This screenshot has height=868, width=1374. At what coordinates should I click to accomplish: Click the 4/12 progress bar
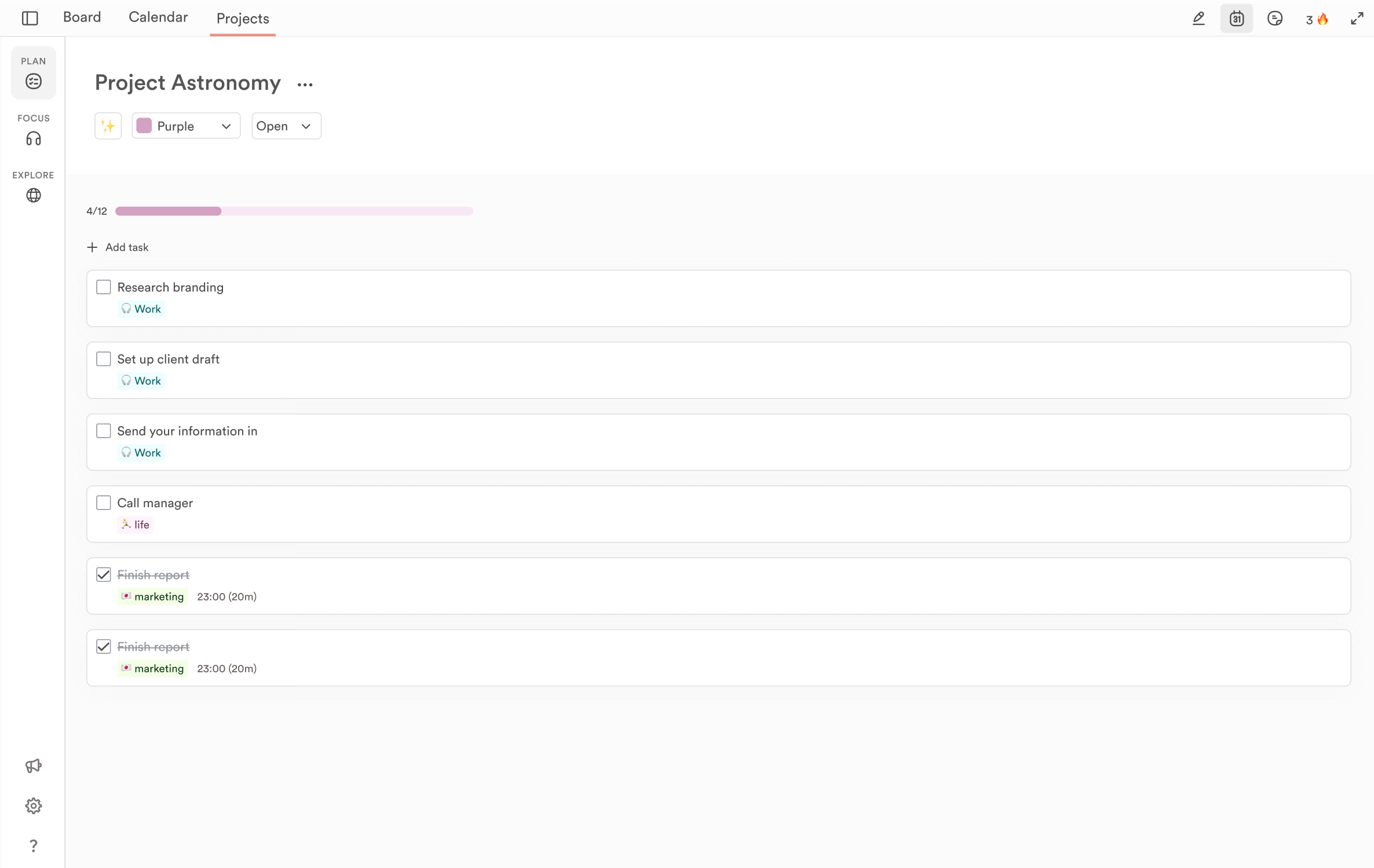(x=294, y=211)
